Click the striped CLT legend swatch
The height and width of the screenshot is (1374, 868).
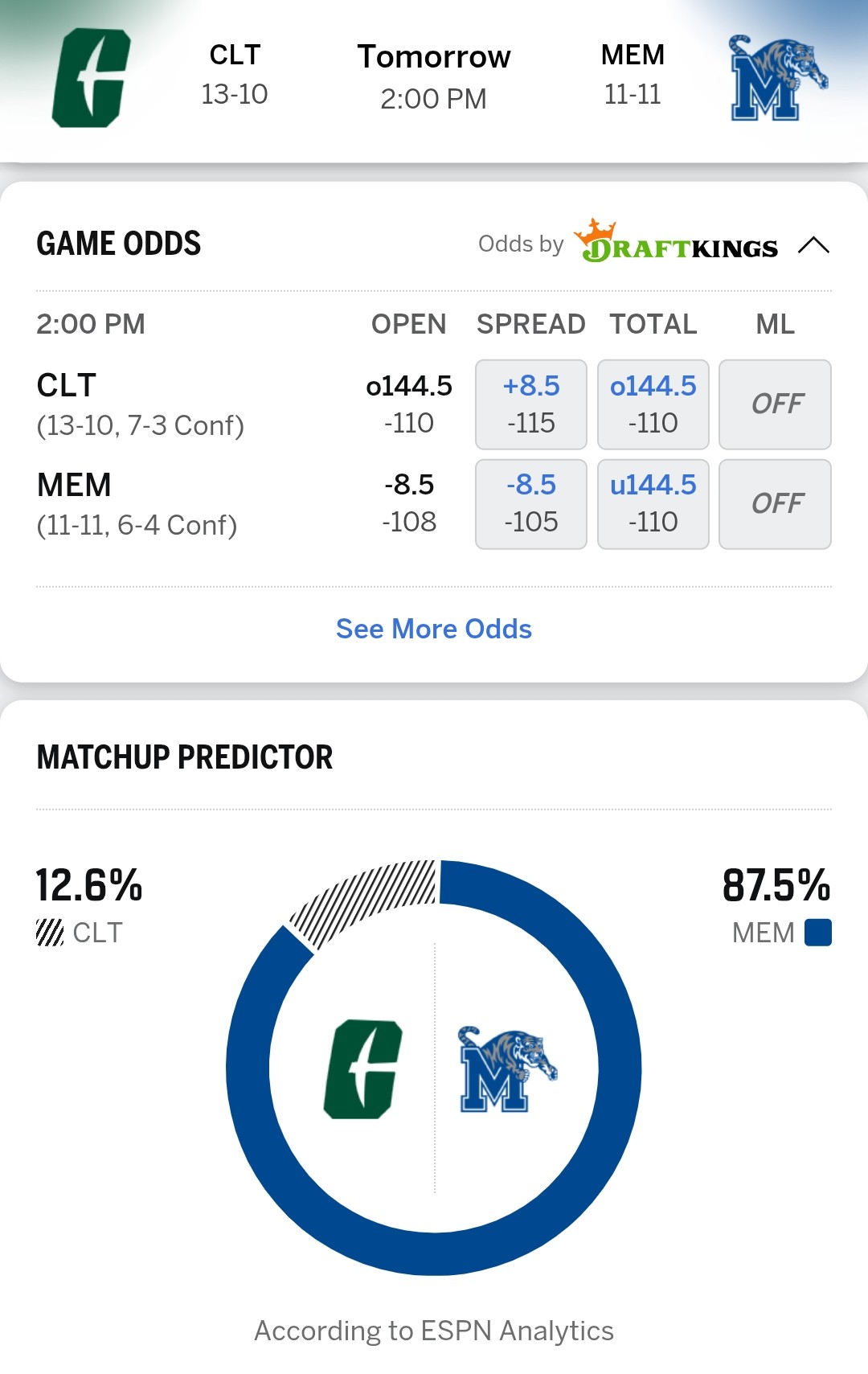point(50,933)
